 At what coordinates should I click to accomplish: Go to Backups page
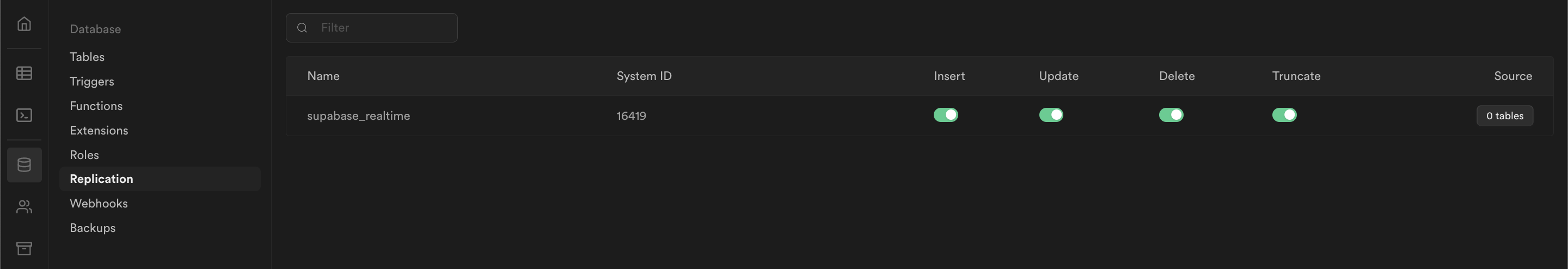tap(93, 228)
